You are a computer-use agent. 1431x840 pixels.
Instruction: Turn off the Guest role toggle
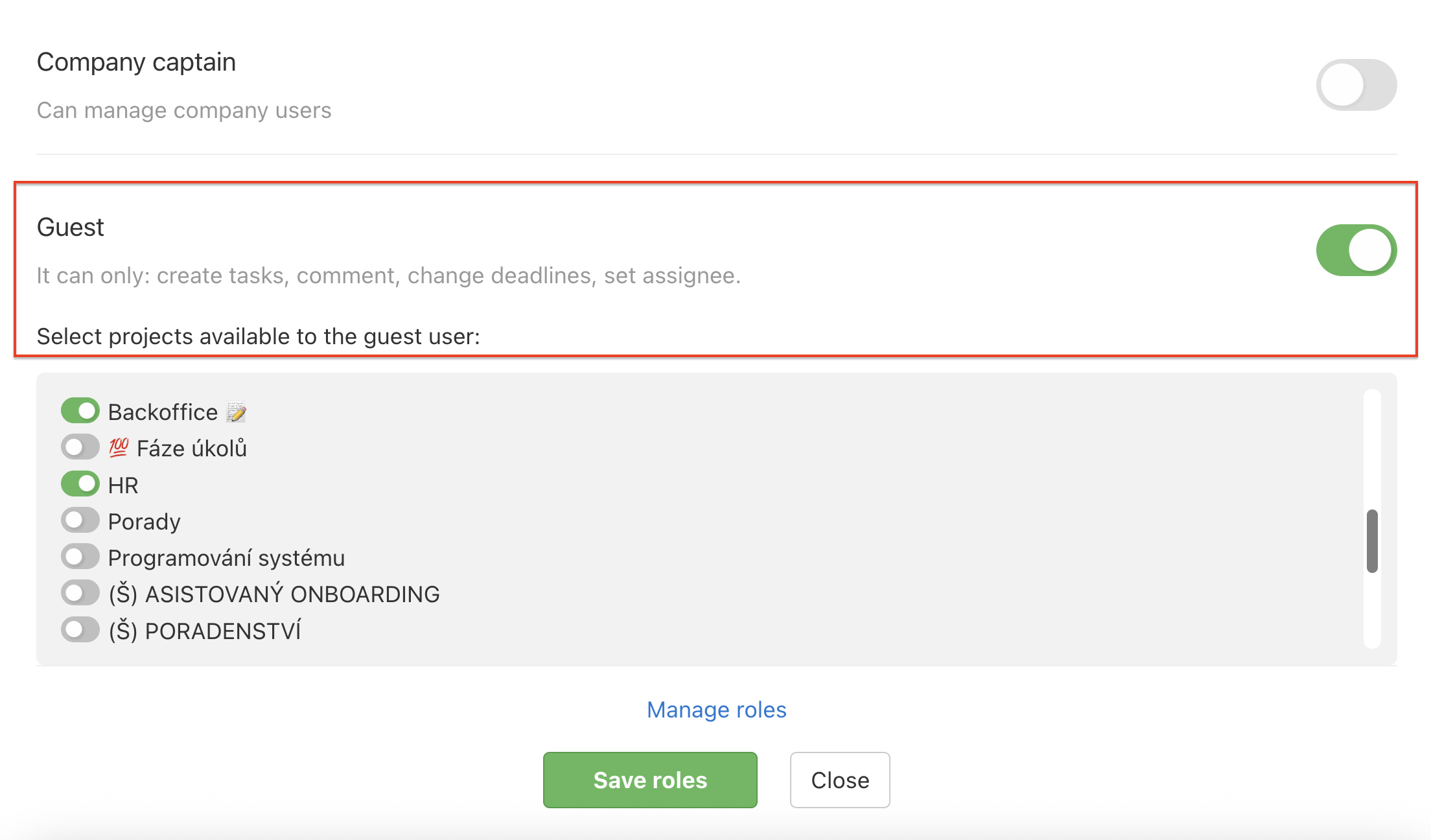pos(1356,250)
